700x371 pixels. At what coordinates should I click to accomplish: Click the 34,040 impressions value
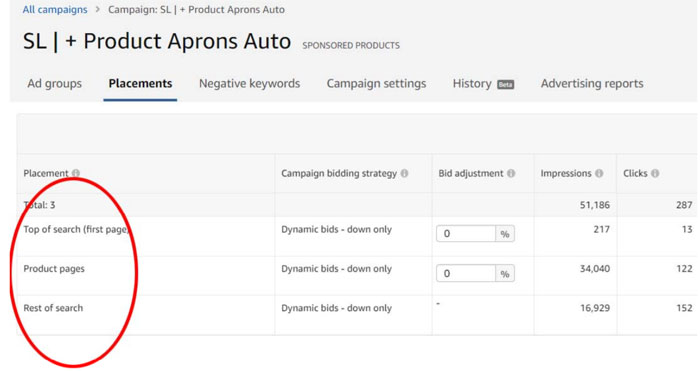[x=595, y=269]
